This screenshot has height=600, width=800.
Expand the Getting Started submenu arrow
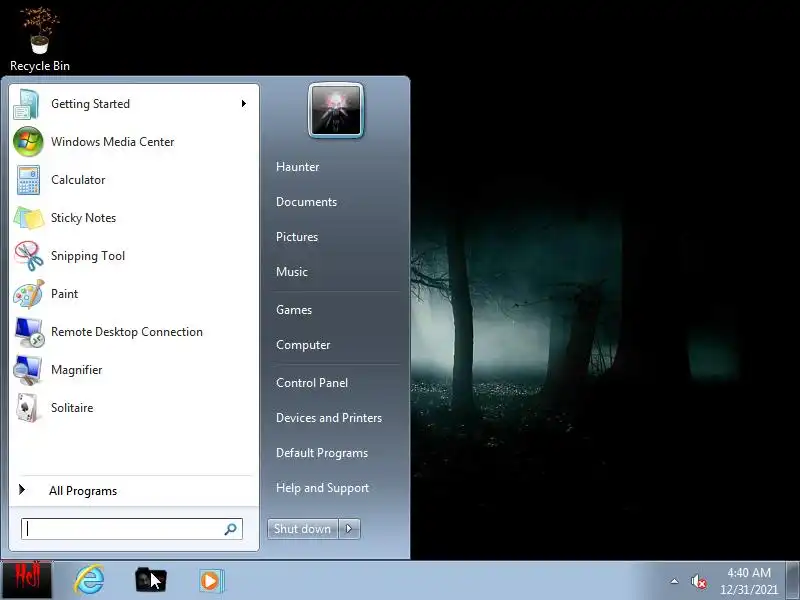244,104
